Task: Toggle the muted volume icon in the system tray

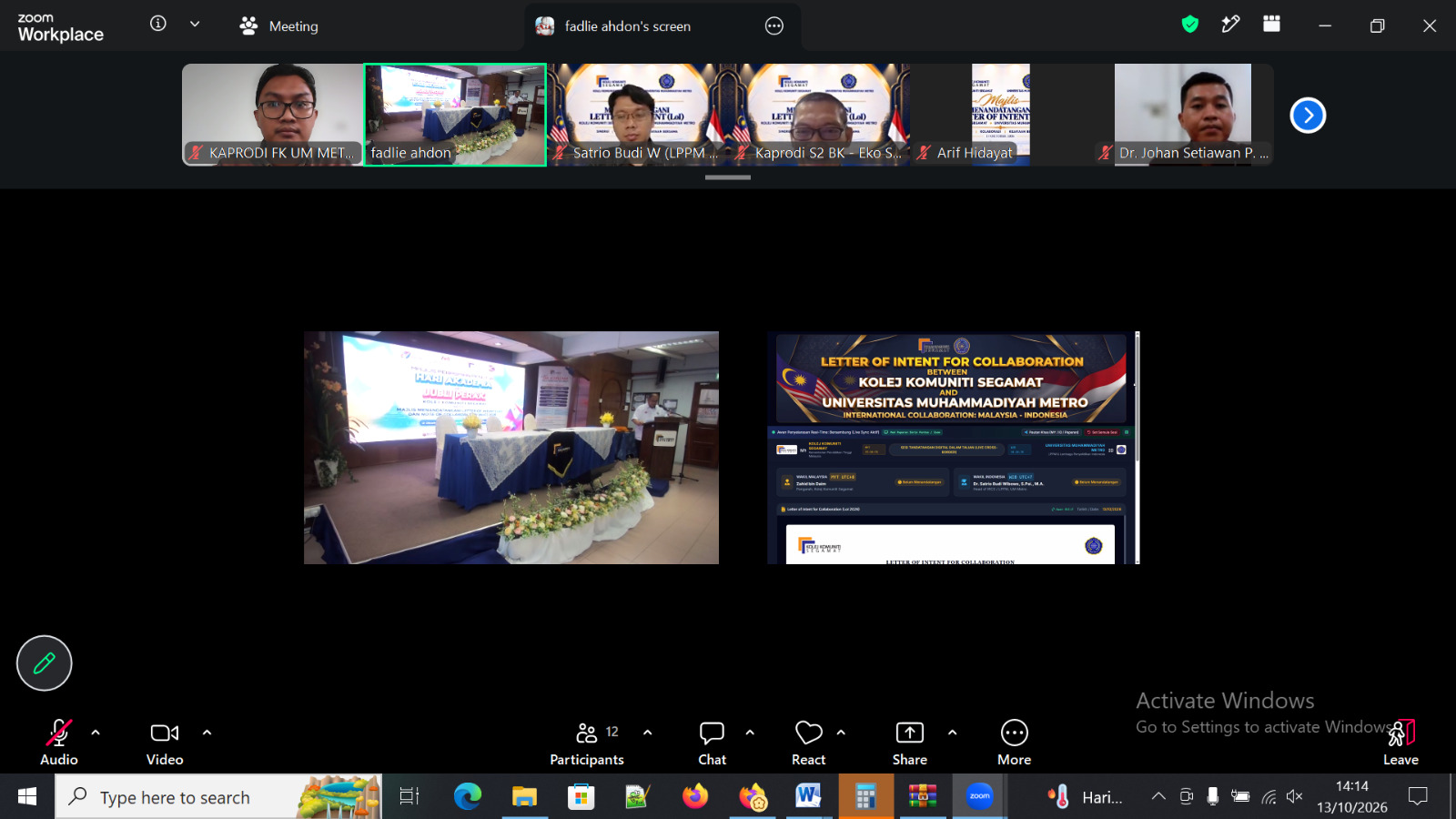Action: (1295, 796)
